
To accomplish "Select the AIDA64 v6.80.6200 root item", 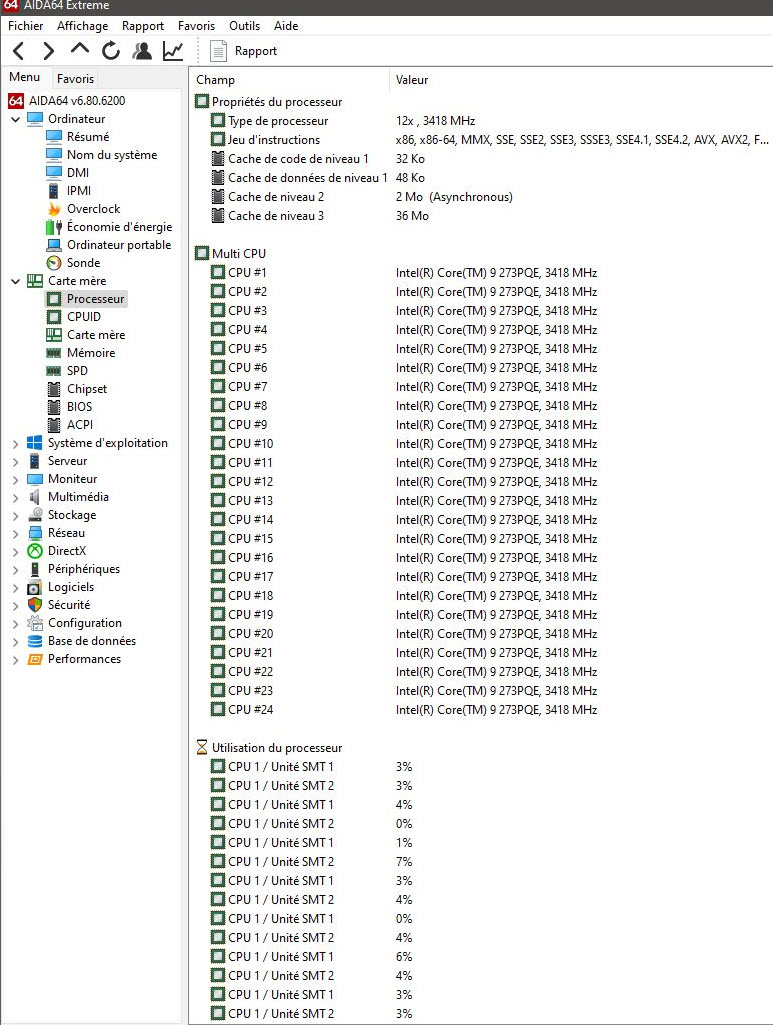I will coord(67,101).
